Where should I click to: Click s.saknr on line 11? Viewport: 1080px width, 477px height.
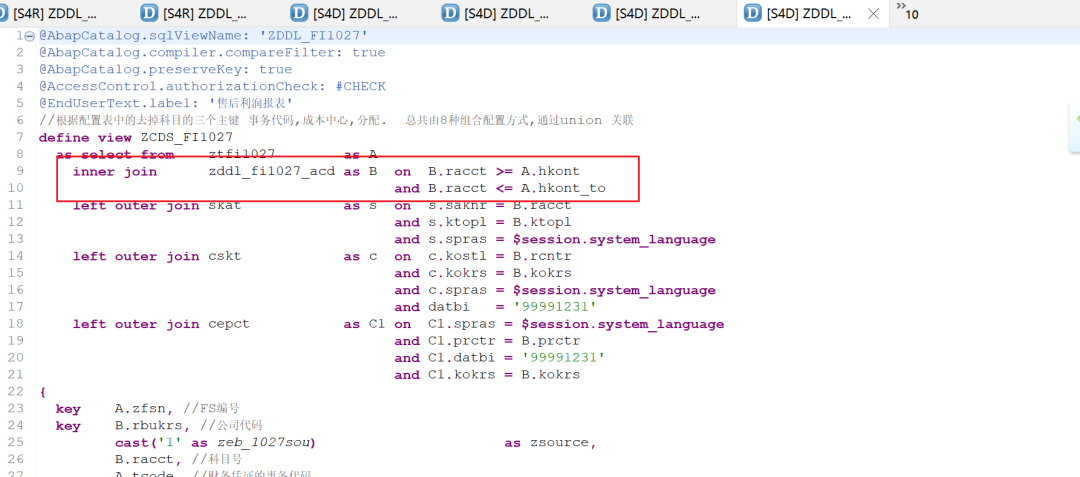coord(457,205)
